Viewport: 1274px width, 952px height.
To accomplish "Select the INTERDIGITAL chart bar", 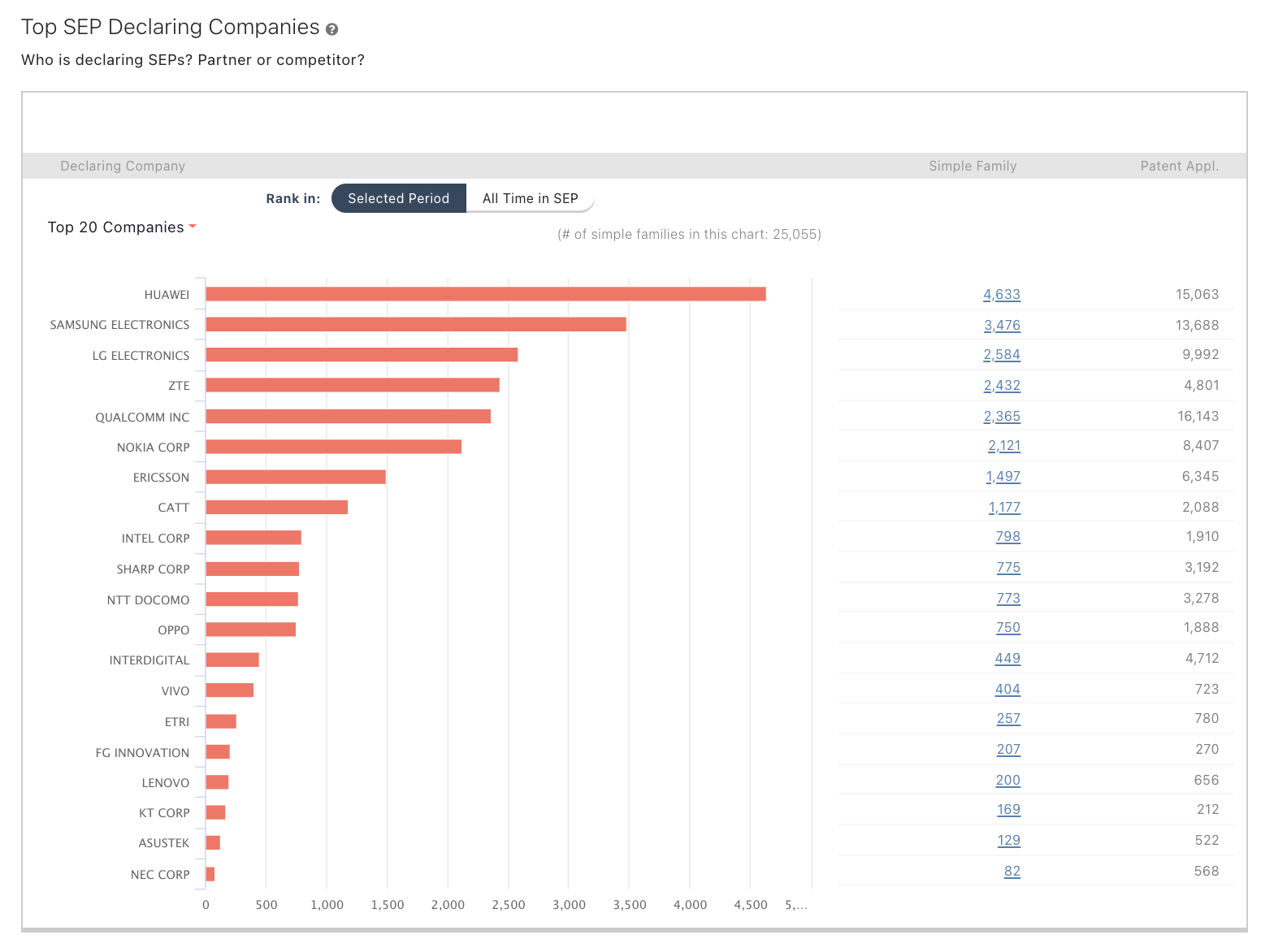I will tap(232, 660).
